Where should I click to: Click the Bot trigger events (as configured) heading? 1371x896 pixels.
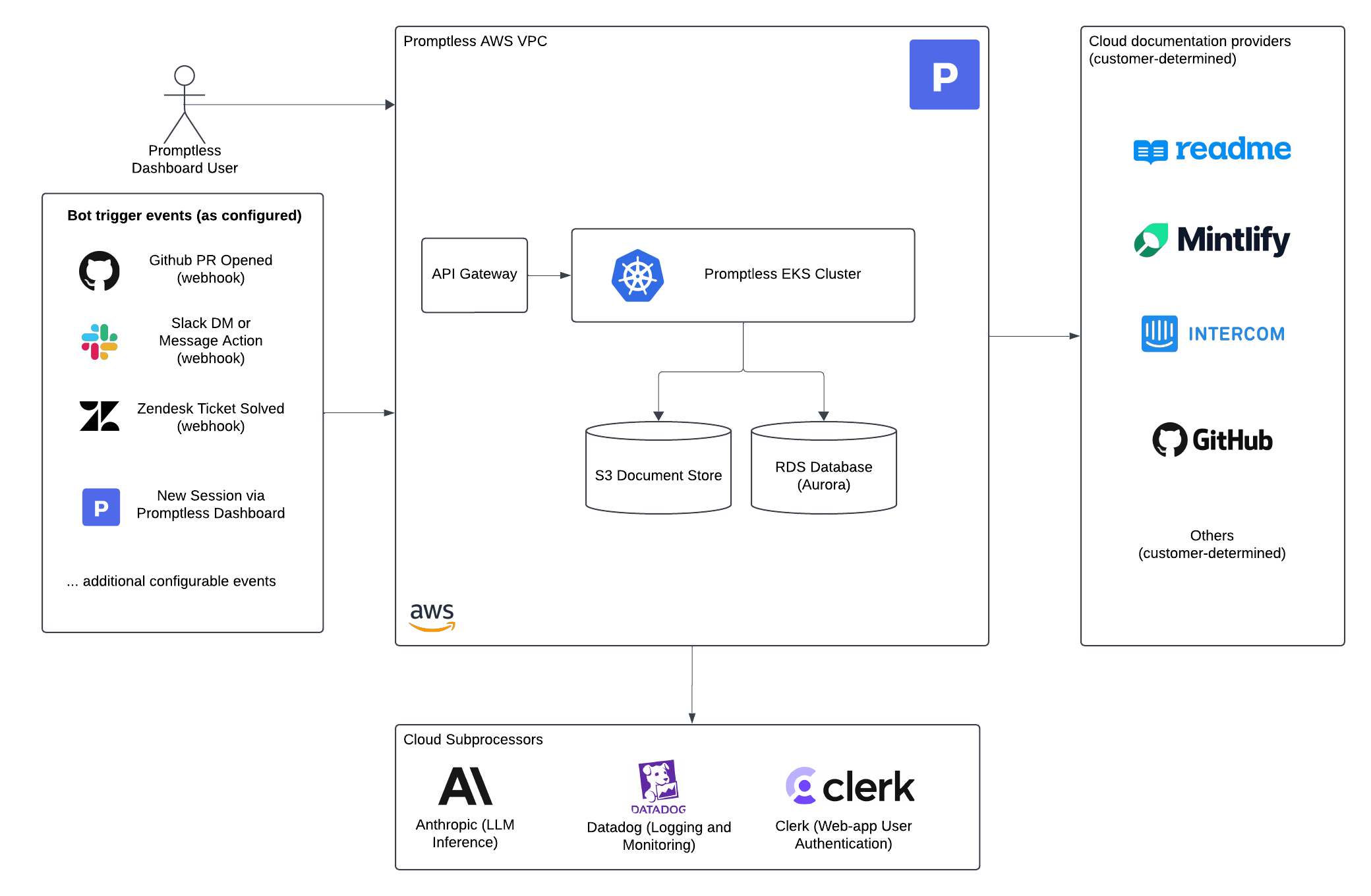tap(185, 215)
